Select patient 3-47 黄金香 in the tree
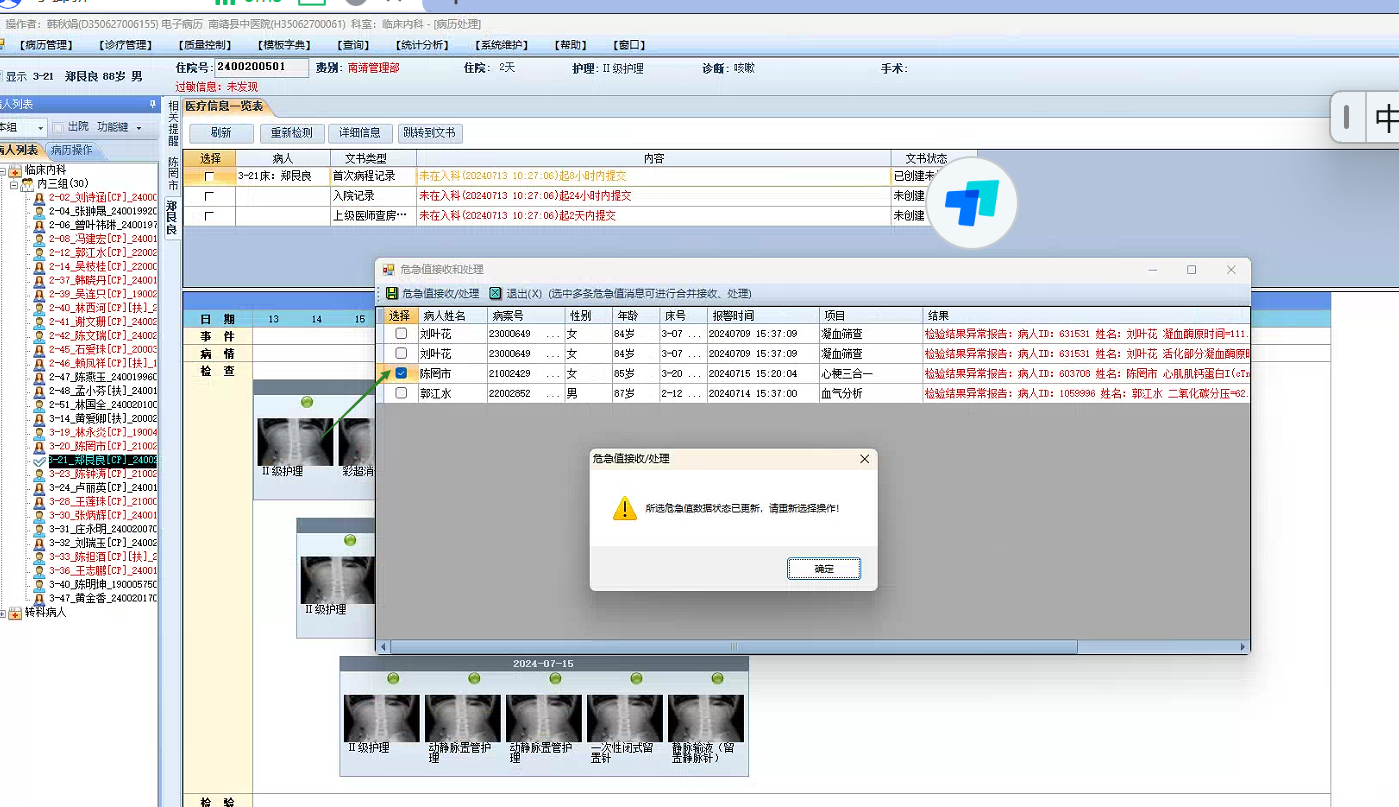Viewport: 1399px width, 807px height. (102, 598)
